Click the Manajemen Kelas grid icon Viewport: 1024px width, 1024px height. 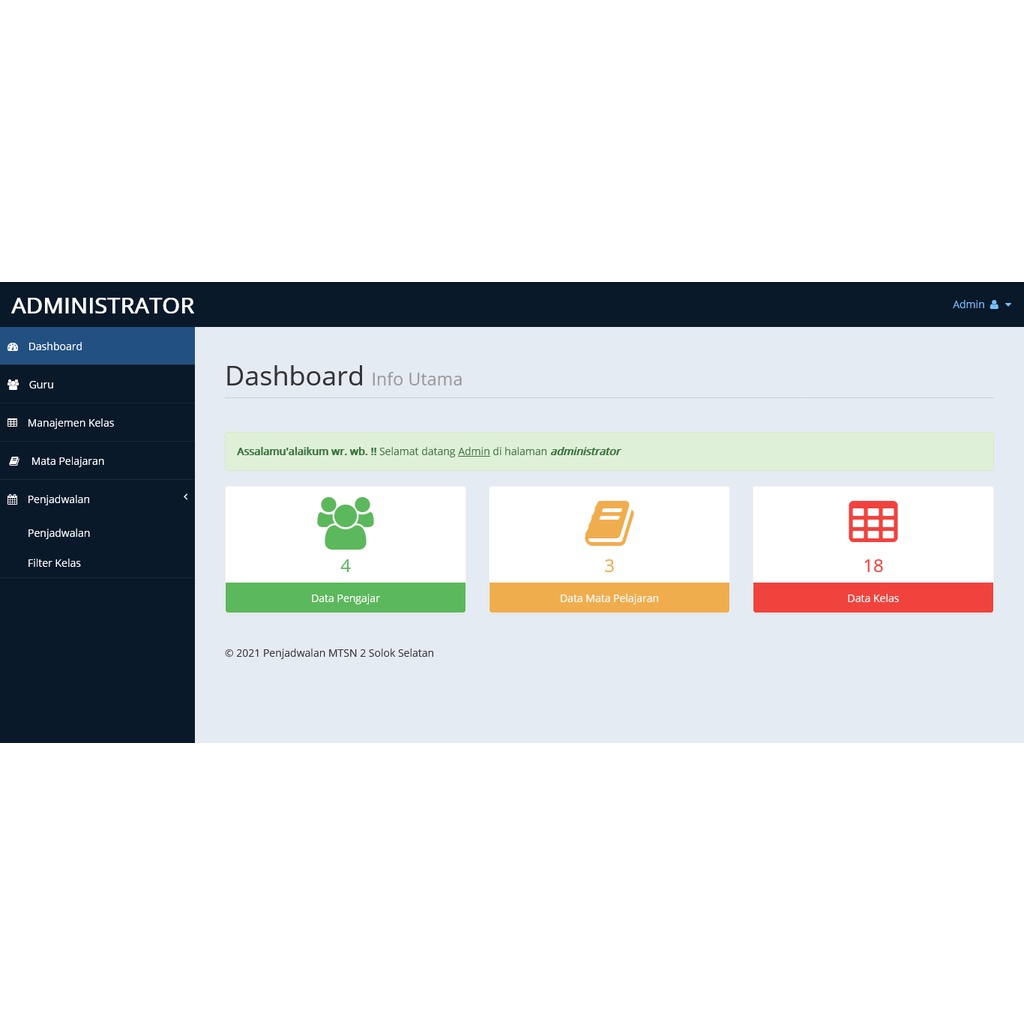click(13, 422)
